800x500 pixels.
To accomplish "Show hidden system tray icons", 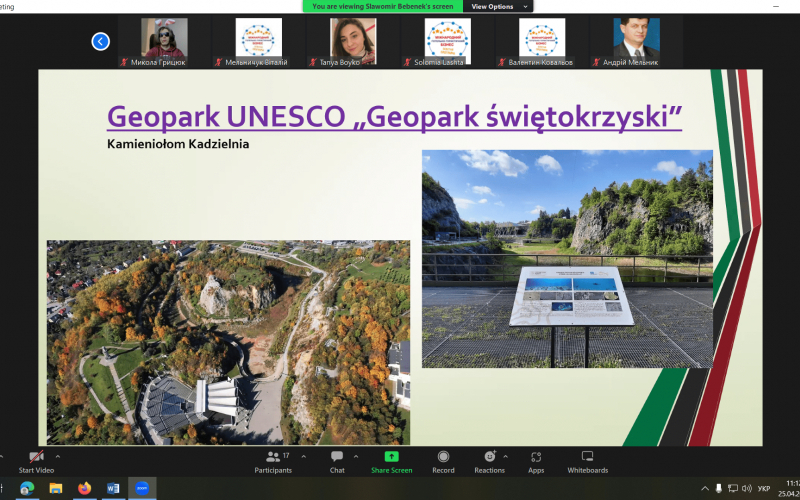I will coord(705,488).
